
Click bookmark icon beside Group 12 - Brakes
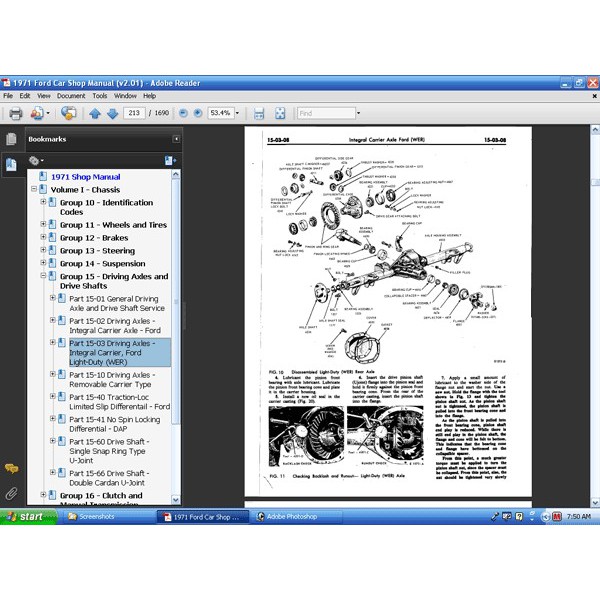[52, 237]
